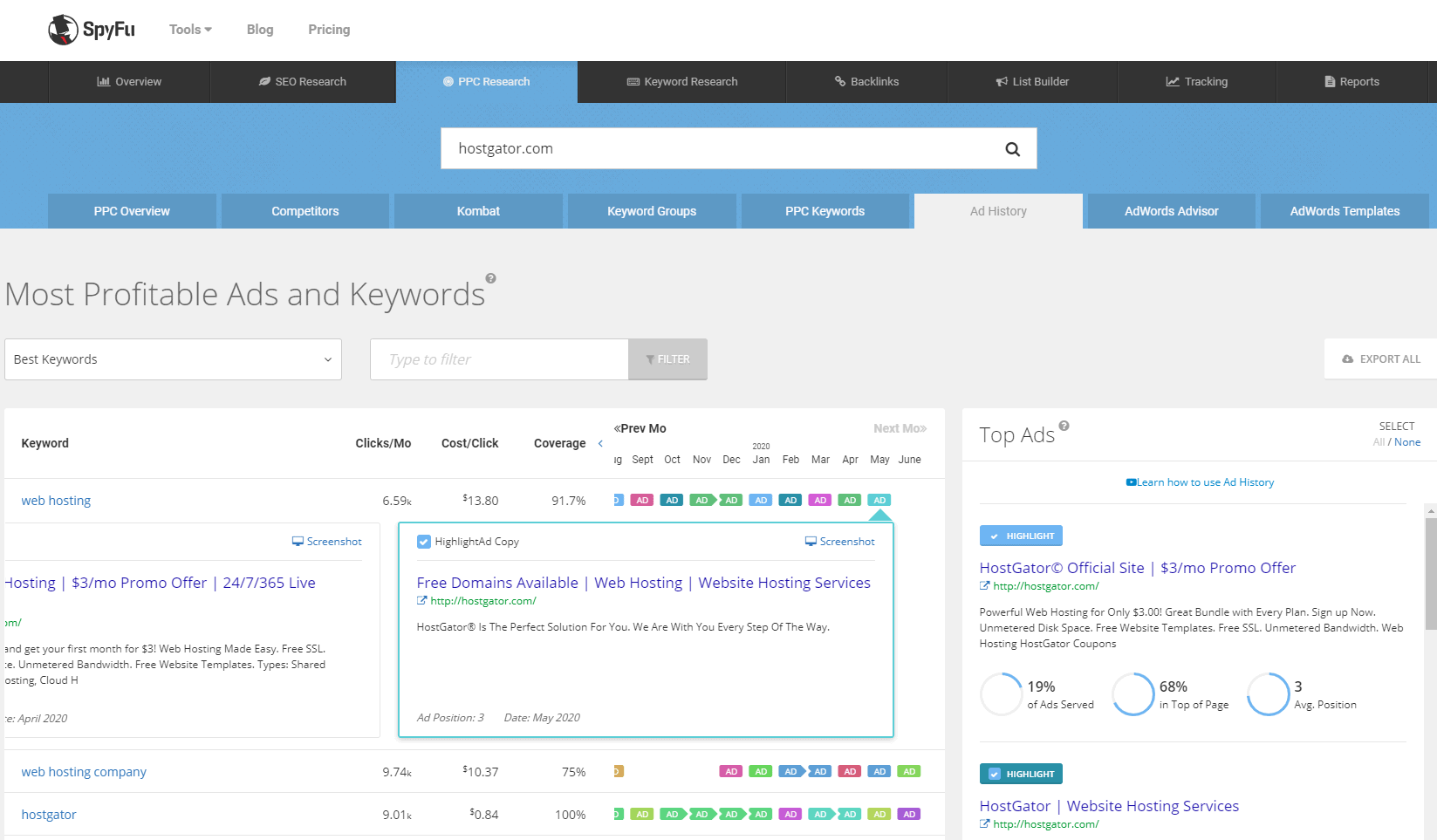This screenshot has height=840, width=1437.
Task: Go to previous months with Prev Mo
Action: coord(640,428)
